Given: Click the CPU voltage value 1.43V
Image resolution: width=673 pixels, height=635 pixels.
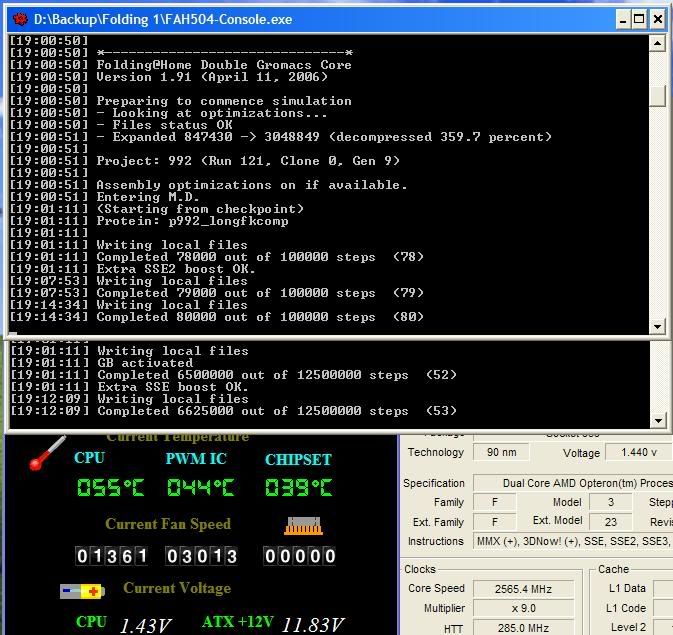Looking at the screenshot, I should [x=145, y=625].
